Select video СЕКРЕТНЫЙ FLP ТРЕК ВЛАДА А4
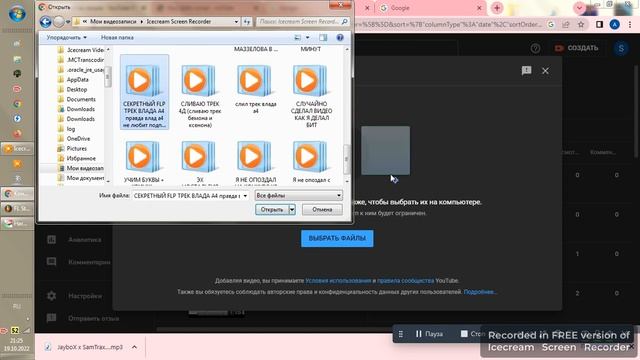640x360 pixels. (144, 92)
